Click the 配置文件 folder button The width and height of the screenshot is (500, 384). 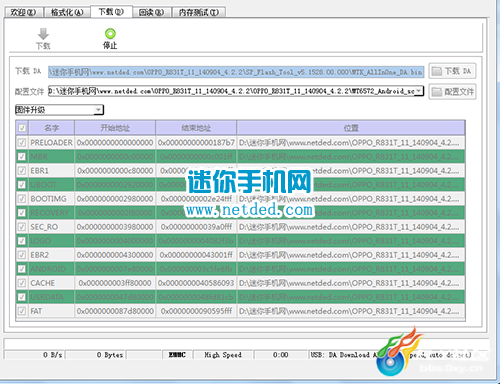coord(452,92)
